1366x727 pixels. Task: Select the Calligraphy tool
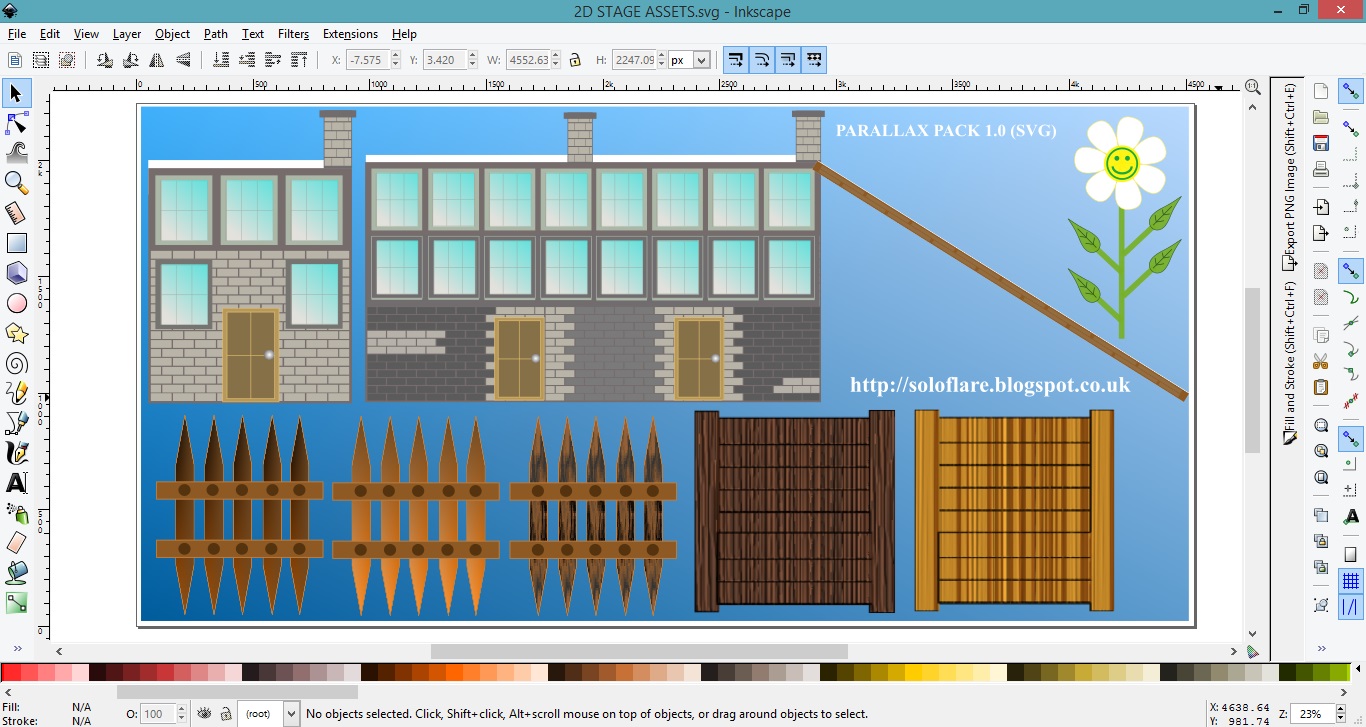[16, 453]
